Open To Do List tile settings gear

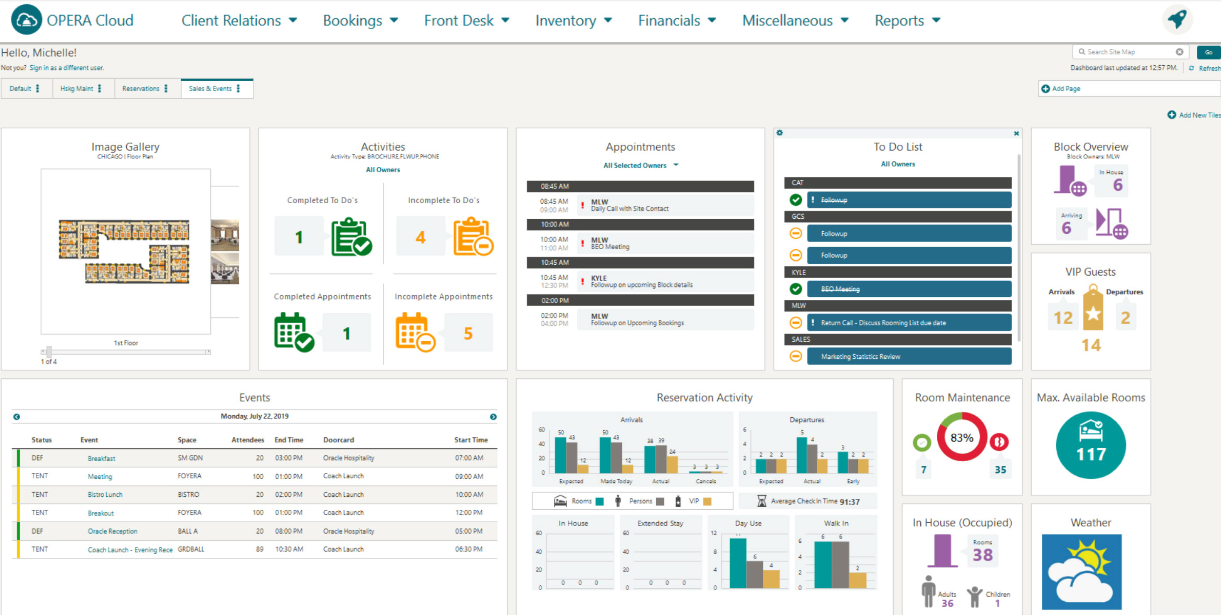(x=778, y=131)
